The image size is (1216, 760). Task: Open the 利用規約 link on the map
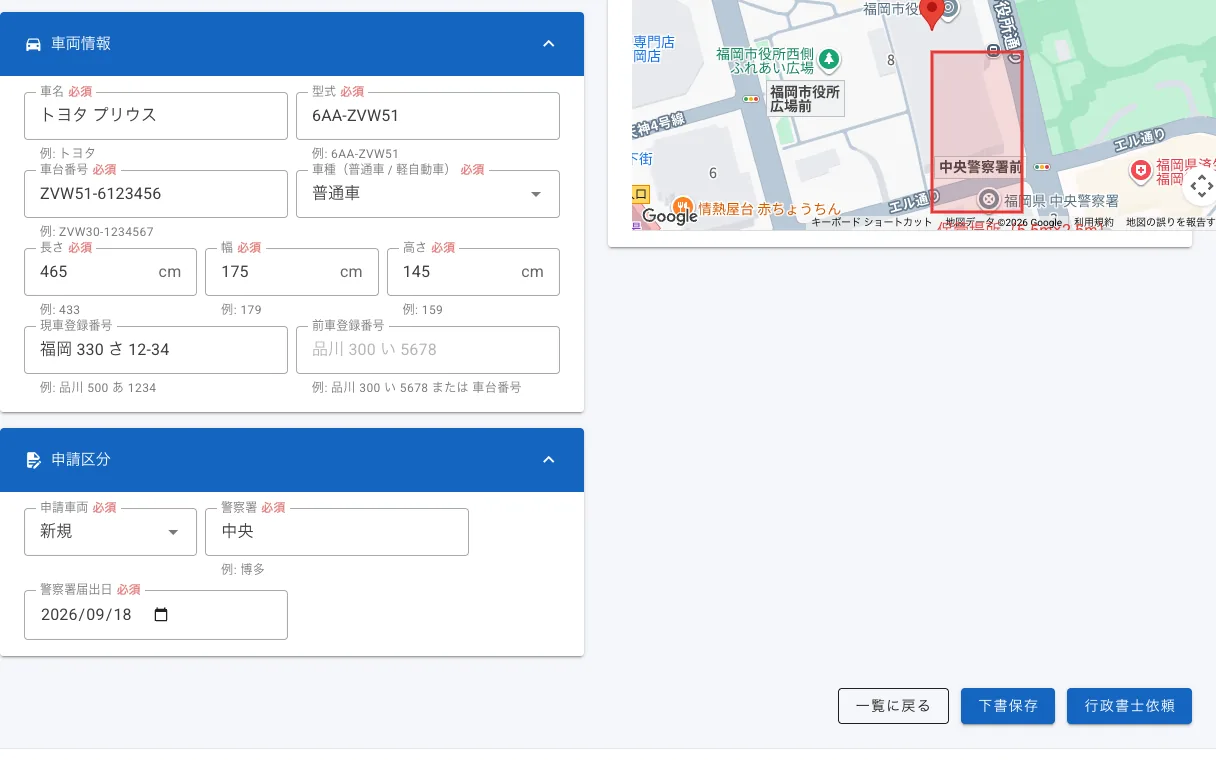click(1094, 223)
